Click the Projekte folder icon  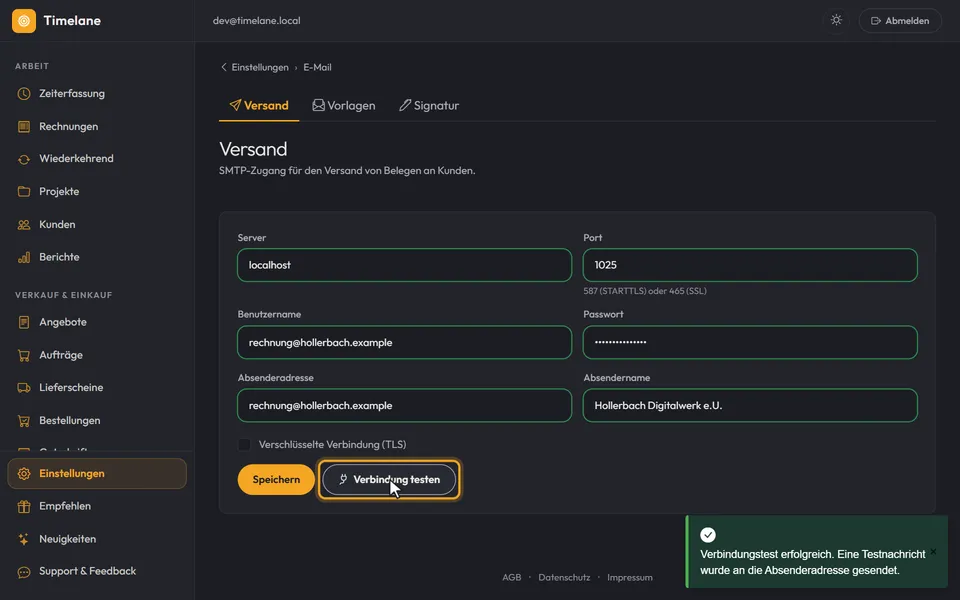[x=24, y=192]
